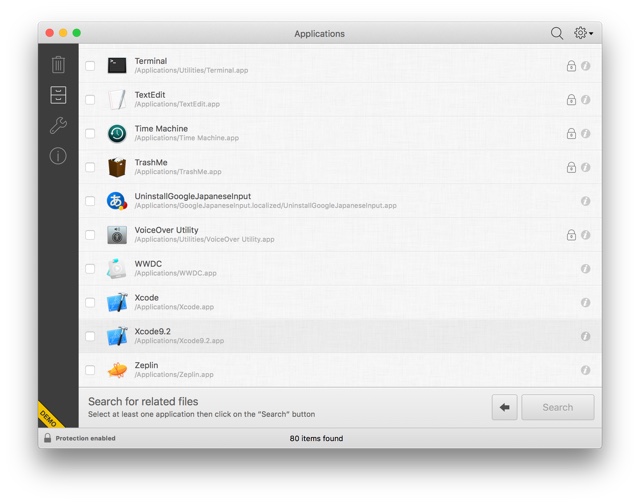Image resolution: width=640 pixels, height=503 pixels.
Task: Click the Xcode9.2 app icon
Action: 117,336
